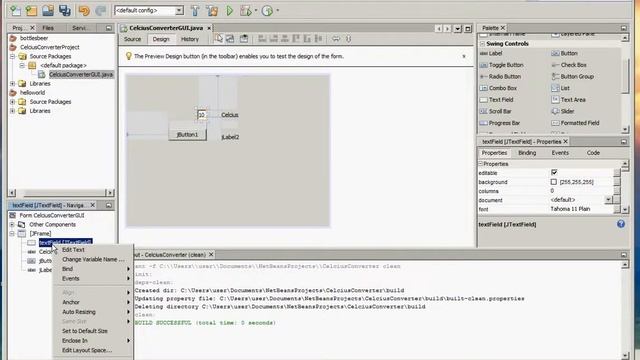This screenshot has width=640, height=360.
Task: Select the Design view tab
Action: tap(161, 39)
